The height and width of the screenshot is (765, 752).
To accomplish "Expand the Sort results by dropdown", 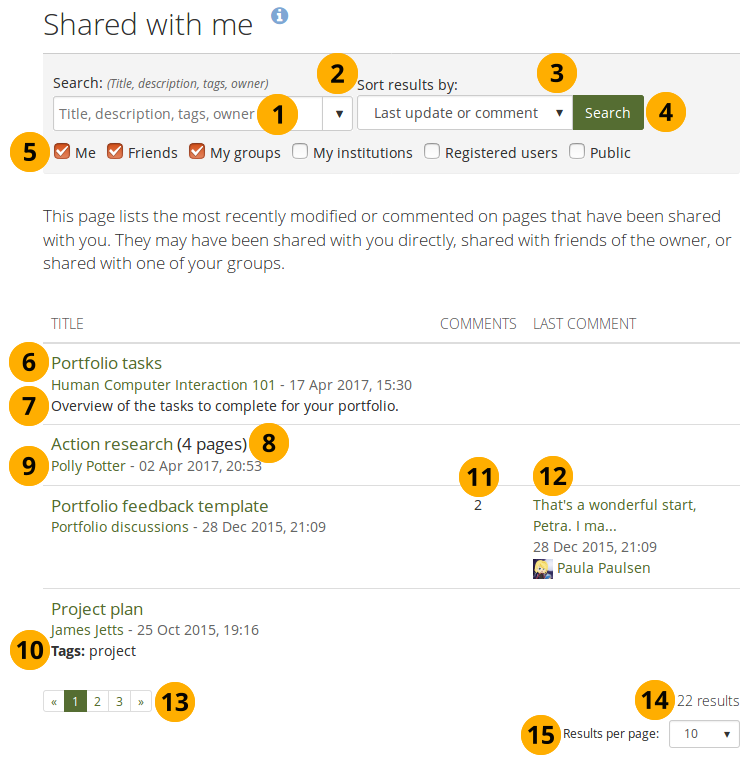I will point(465,113).
